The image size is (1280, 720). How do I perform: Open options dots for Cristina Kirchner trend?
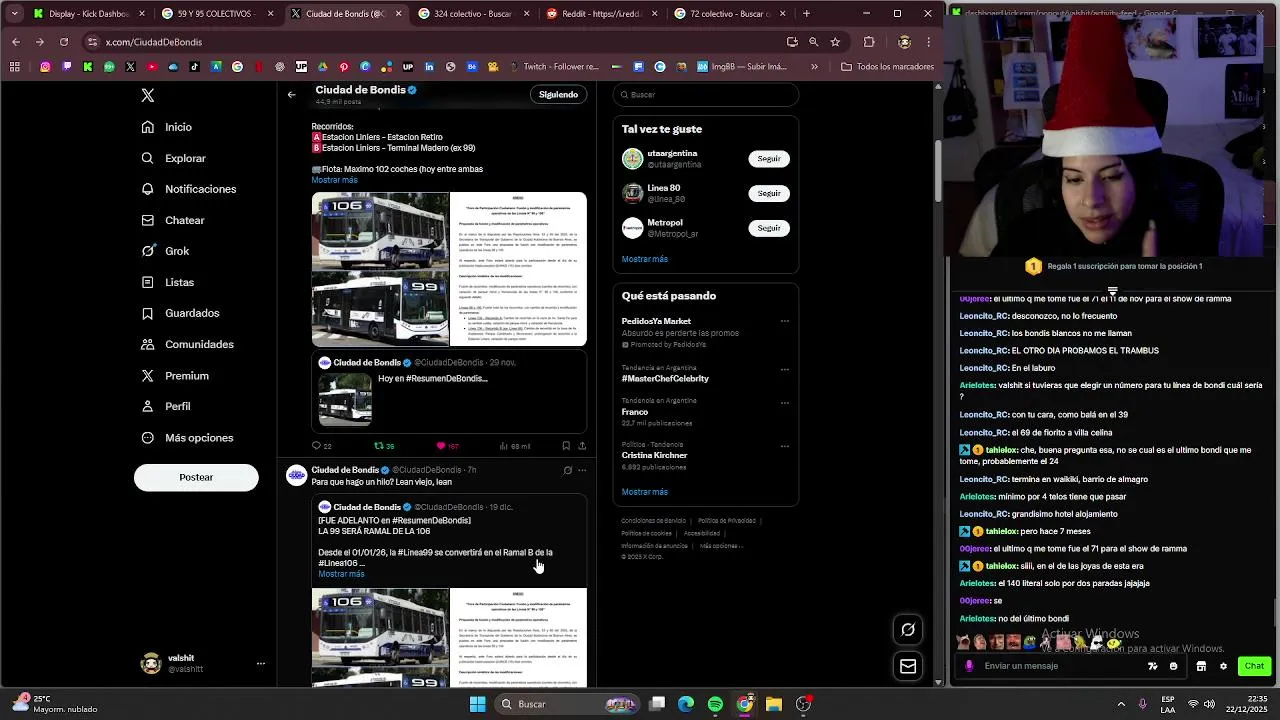784,446
